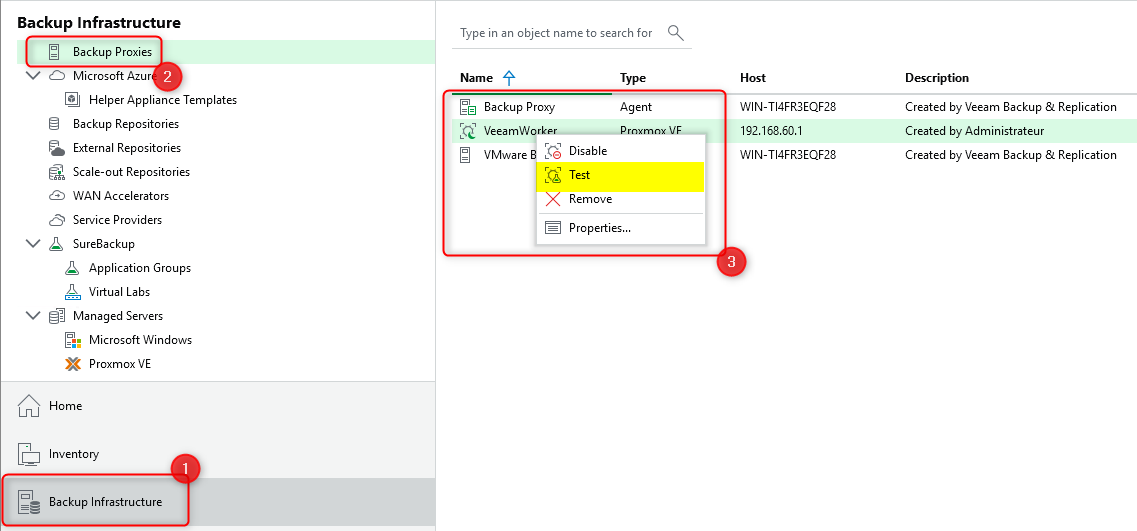Click the Backup Proxies server icon
Viewport: 1137px width, 531px height.
[54, 52]
